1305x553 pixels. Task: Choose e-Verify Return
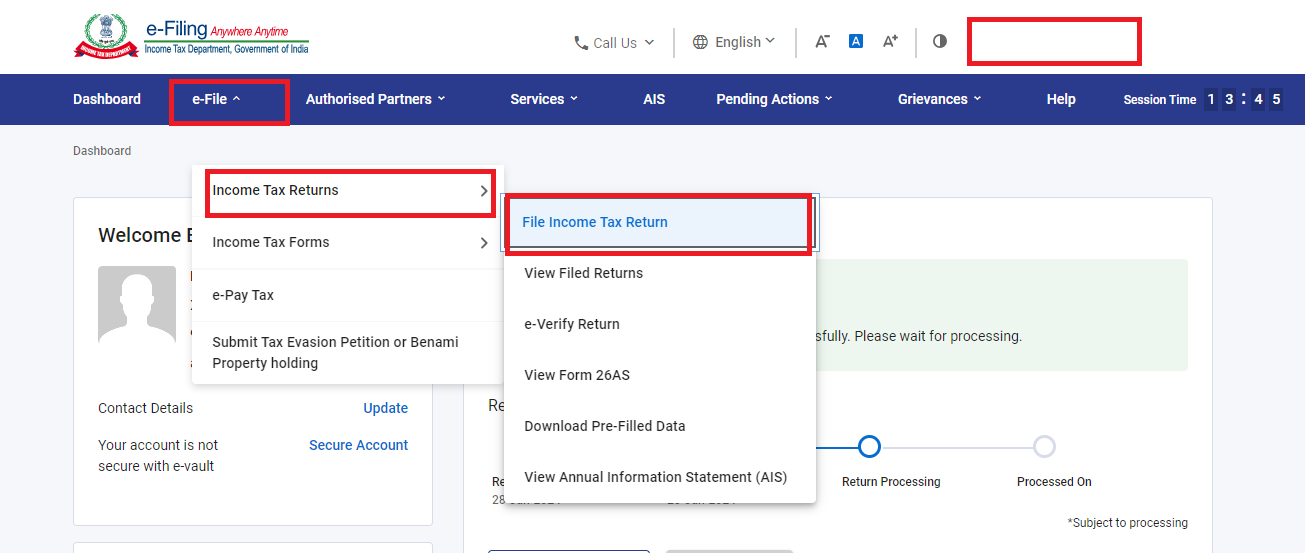pos(659,324)
